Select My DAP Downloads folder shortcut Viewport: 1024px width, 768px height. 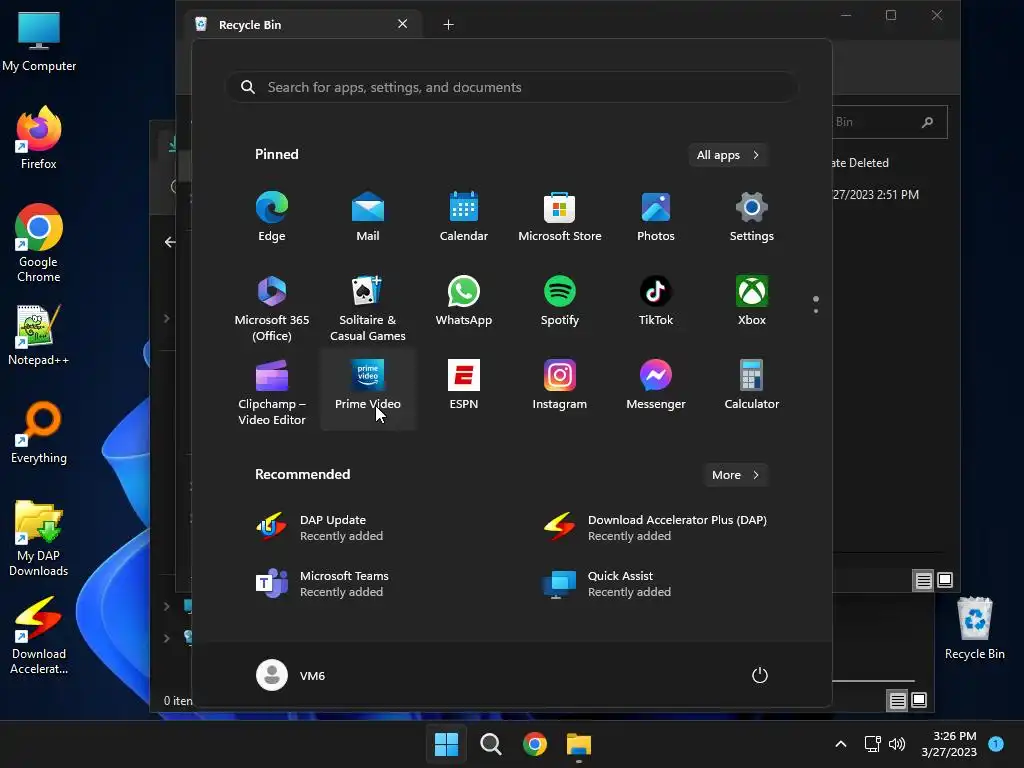click(x=39, y=539)
